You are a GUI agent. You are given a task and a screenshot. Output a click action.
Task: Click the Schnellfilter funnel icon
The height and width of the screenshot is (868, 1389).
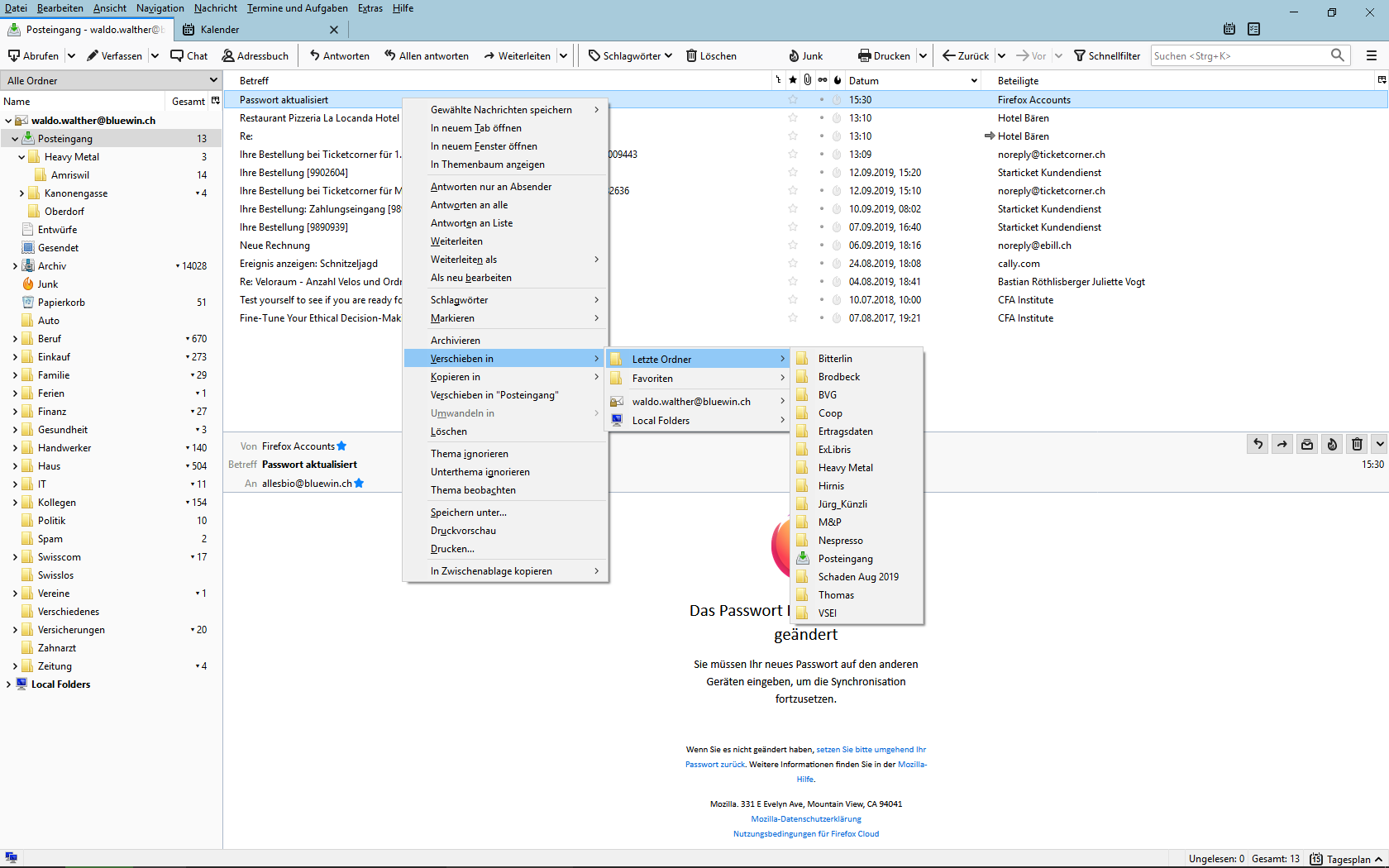pyautogui.click(x=1079, y=55)
